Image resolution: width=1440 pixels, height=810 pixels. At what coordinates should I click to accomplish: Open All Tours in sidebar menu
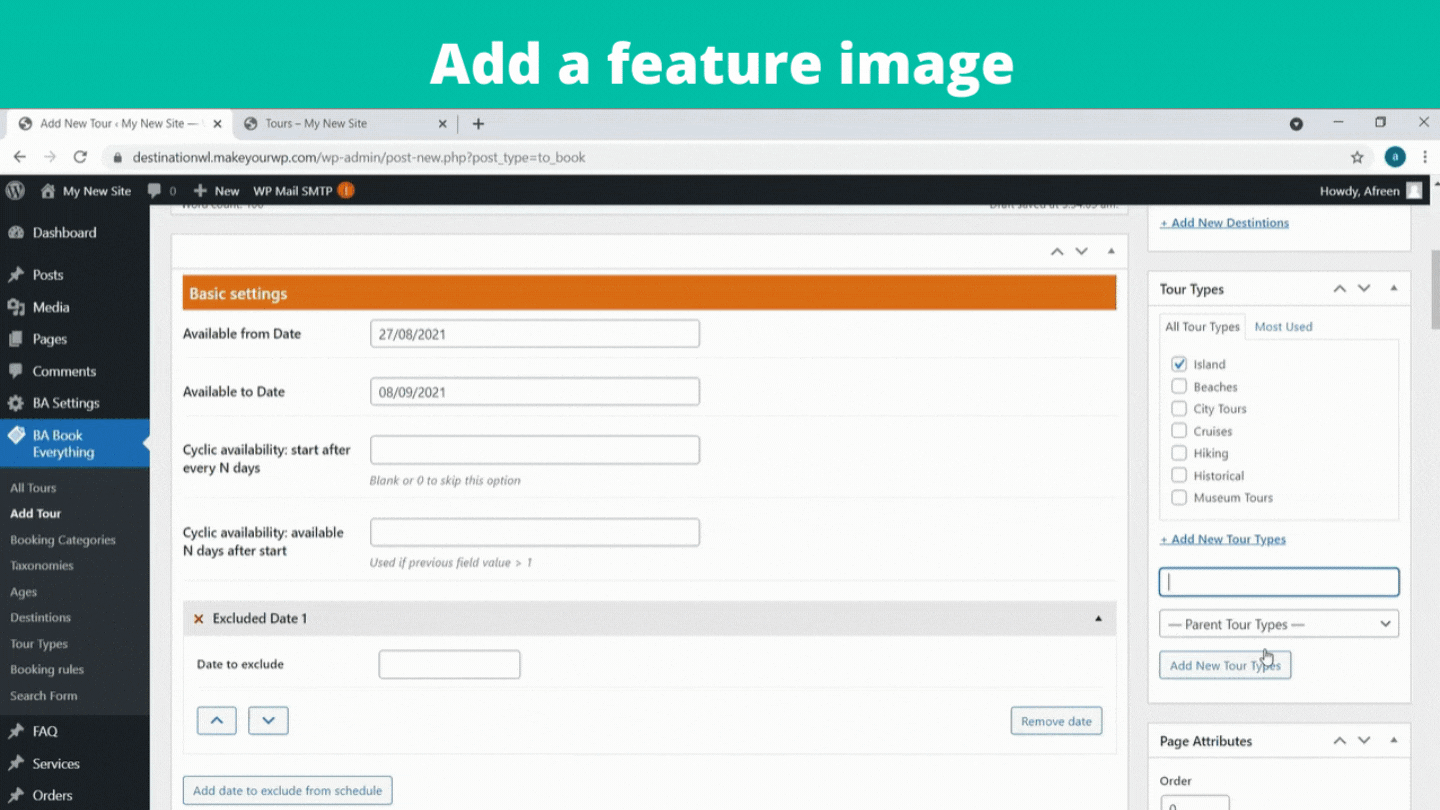33,488
